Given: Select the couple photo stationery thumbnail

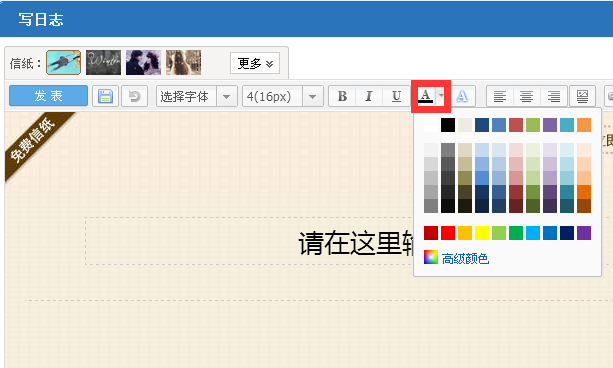Looking at the screenshot, I should (143, 63).
